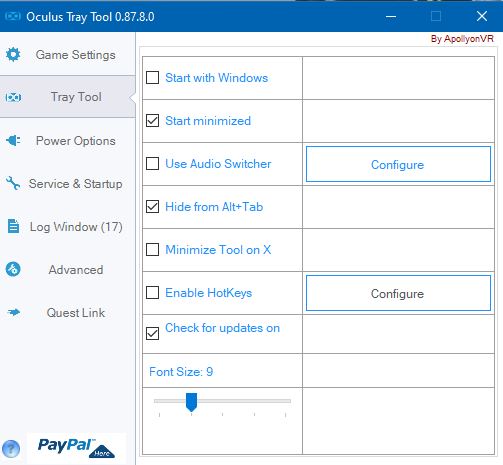The width and height of the screenshot is (503, 465).
Task: Click the Log Window document icon
Action: (13, 226)
